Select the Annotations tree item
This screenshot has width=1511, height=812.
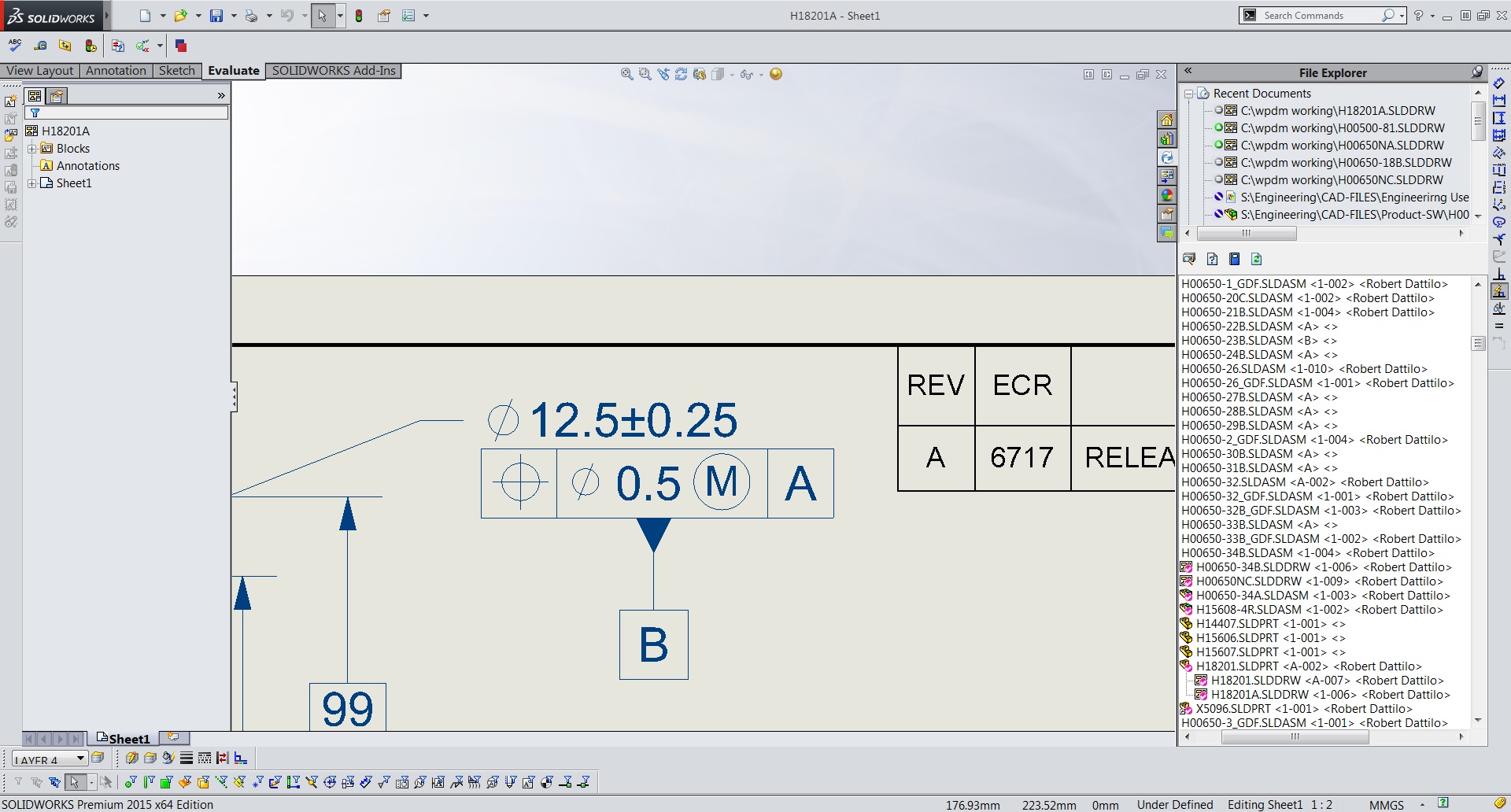(88, 165)
